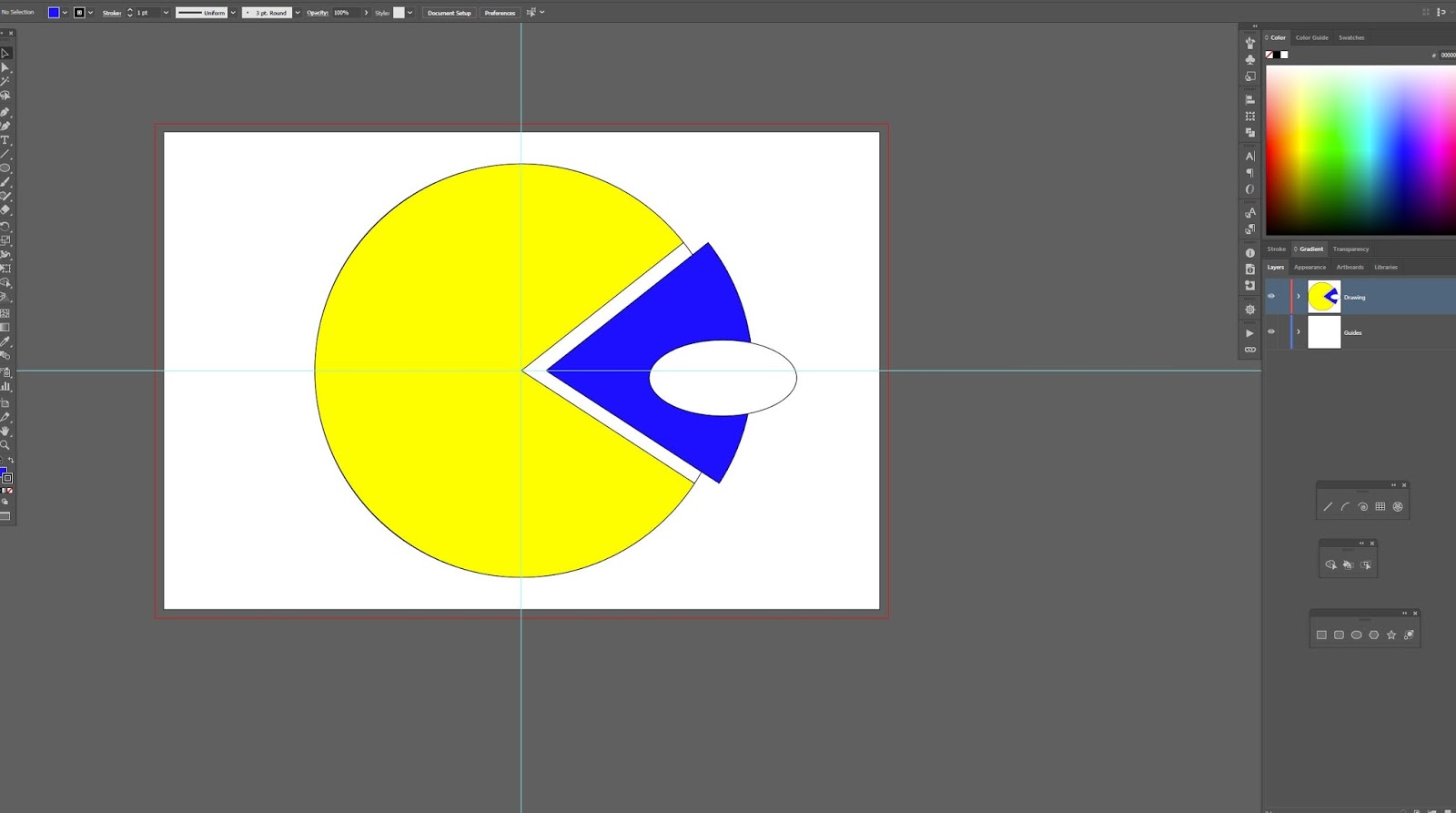
Task: Open the Pathfinder panel icon
Action: (x=1249, y=132)
